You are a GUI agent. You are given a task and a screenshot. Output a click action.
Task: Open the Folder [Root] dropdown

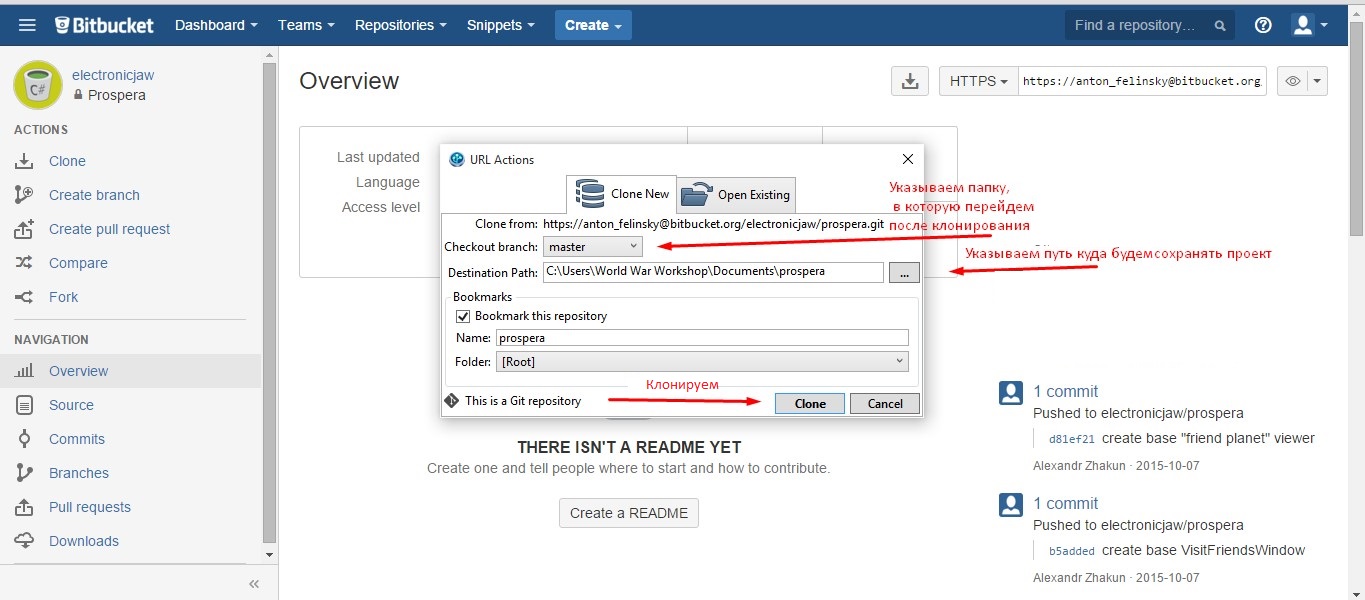pyautogui.click(x=702, y=361)
